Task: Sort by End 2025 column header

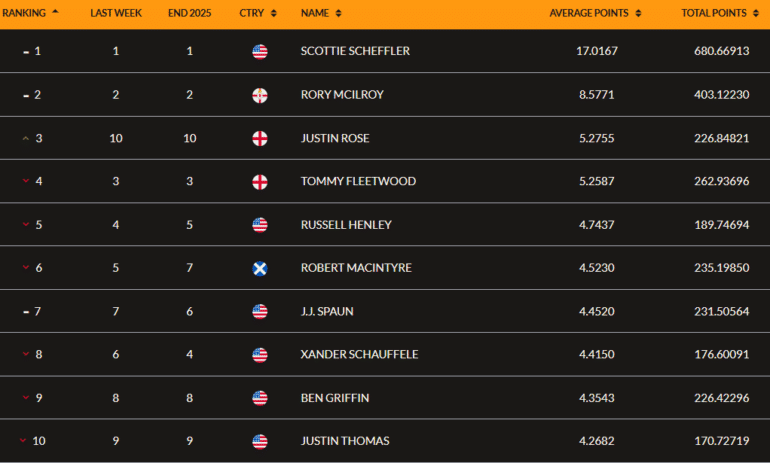Action: (x=189, y=13)
